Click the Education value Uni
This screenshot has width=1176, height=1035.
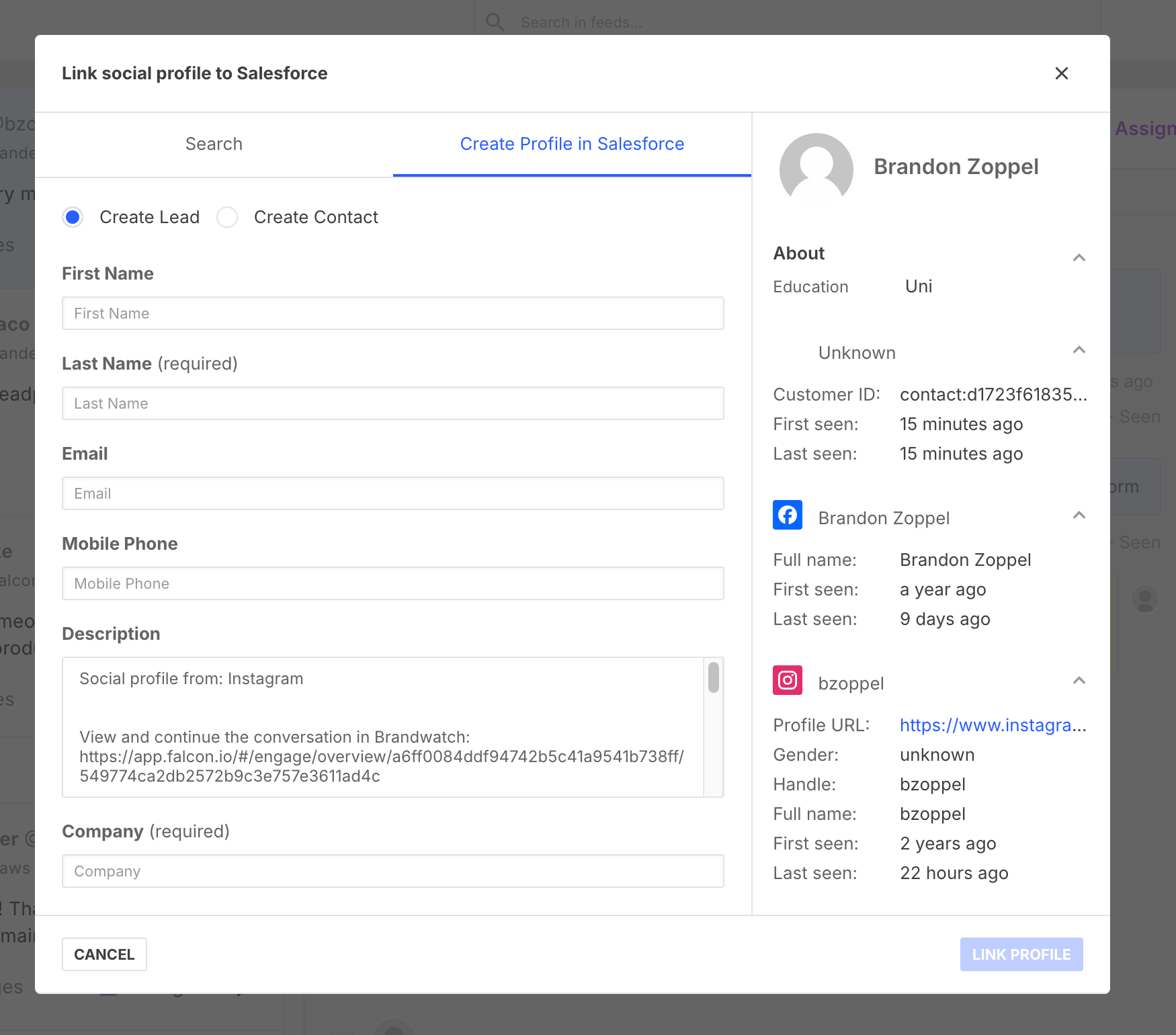click(x=919, y=286)
